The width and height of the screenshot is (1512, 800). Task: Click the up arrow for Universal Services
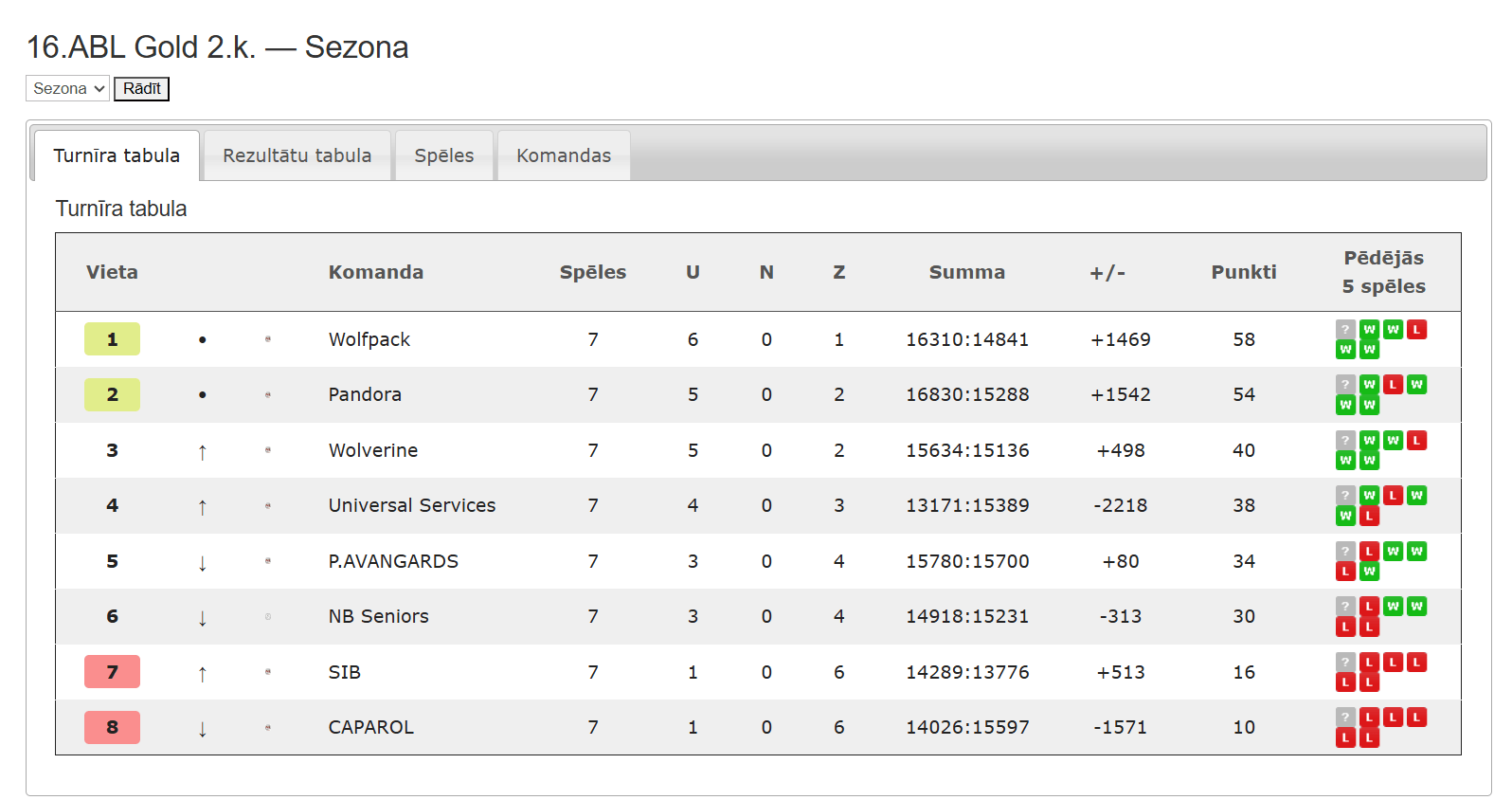[203, 507]
